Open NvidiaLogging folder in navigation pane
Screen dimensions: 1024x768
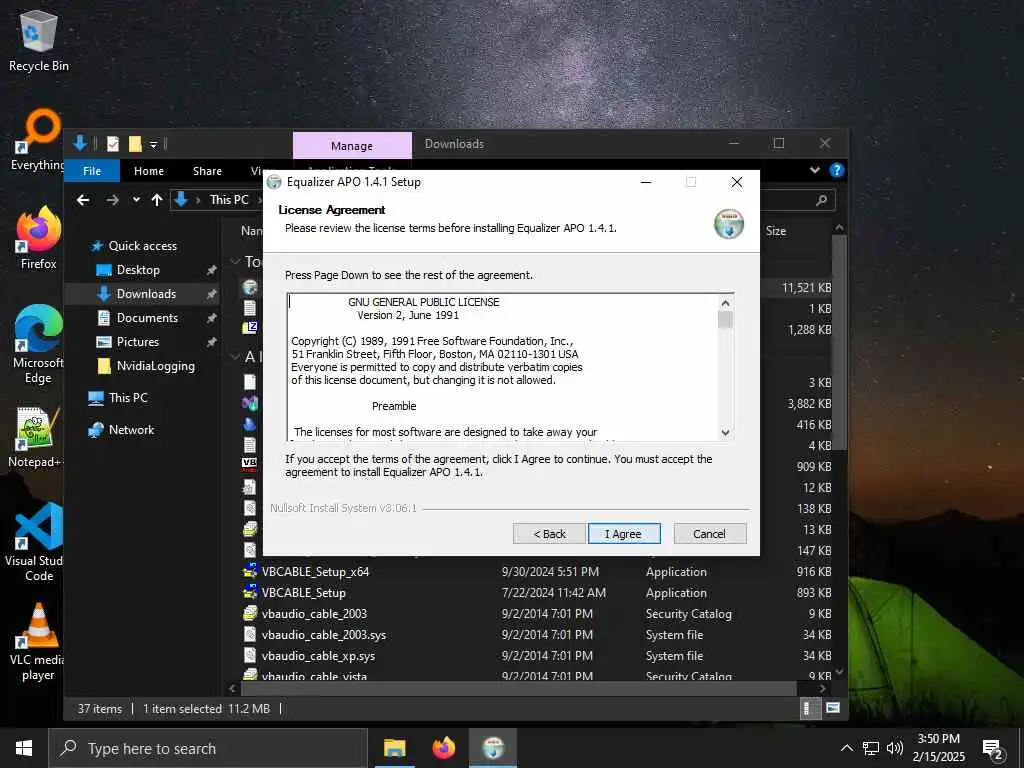point(155,366)
